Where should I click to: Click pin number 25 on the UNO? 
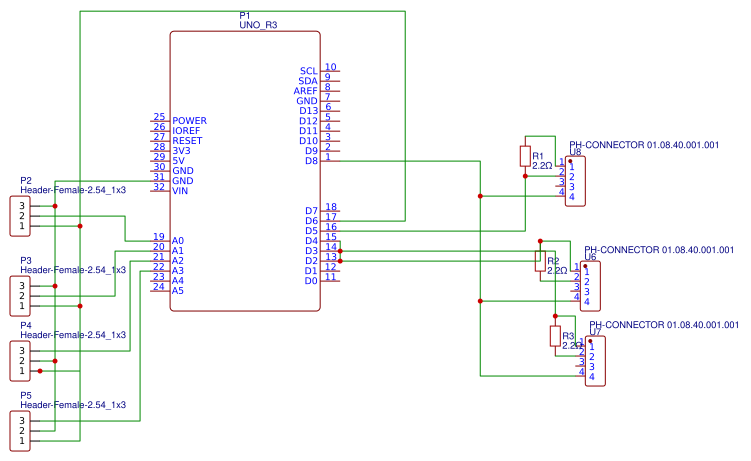[x=159, y=117]
